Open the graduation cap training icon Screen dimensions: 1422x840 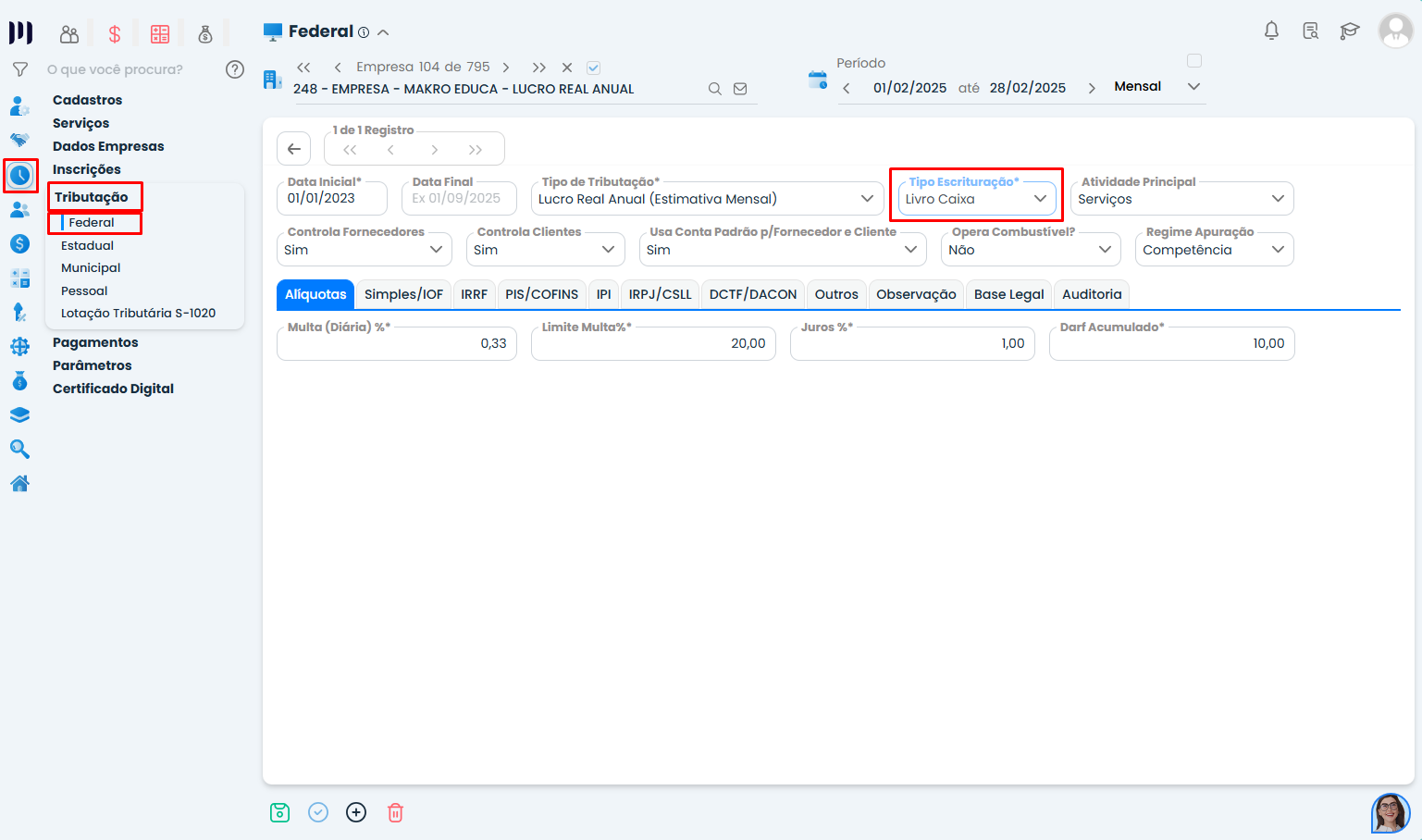point(1350,31)
